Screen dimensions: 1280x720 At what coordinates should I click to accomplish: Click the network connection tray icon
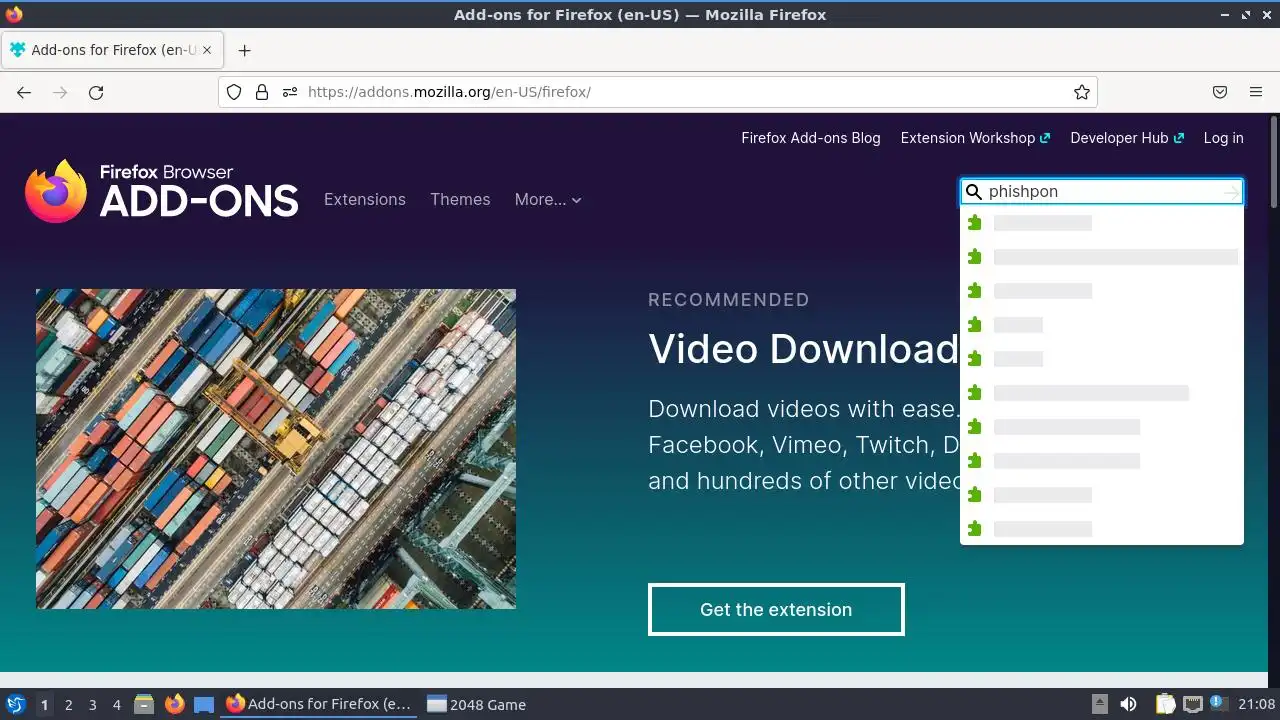(1193, 704)
